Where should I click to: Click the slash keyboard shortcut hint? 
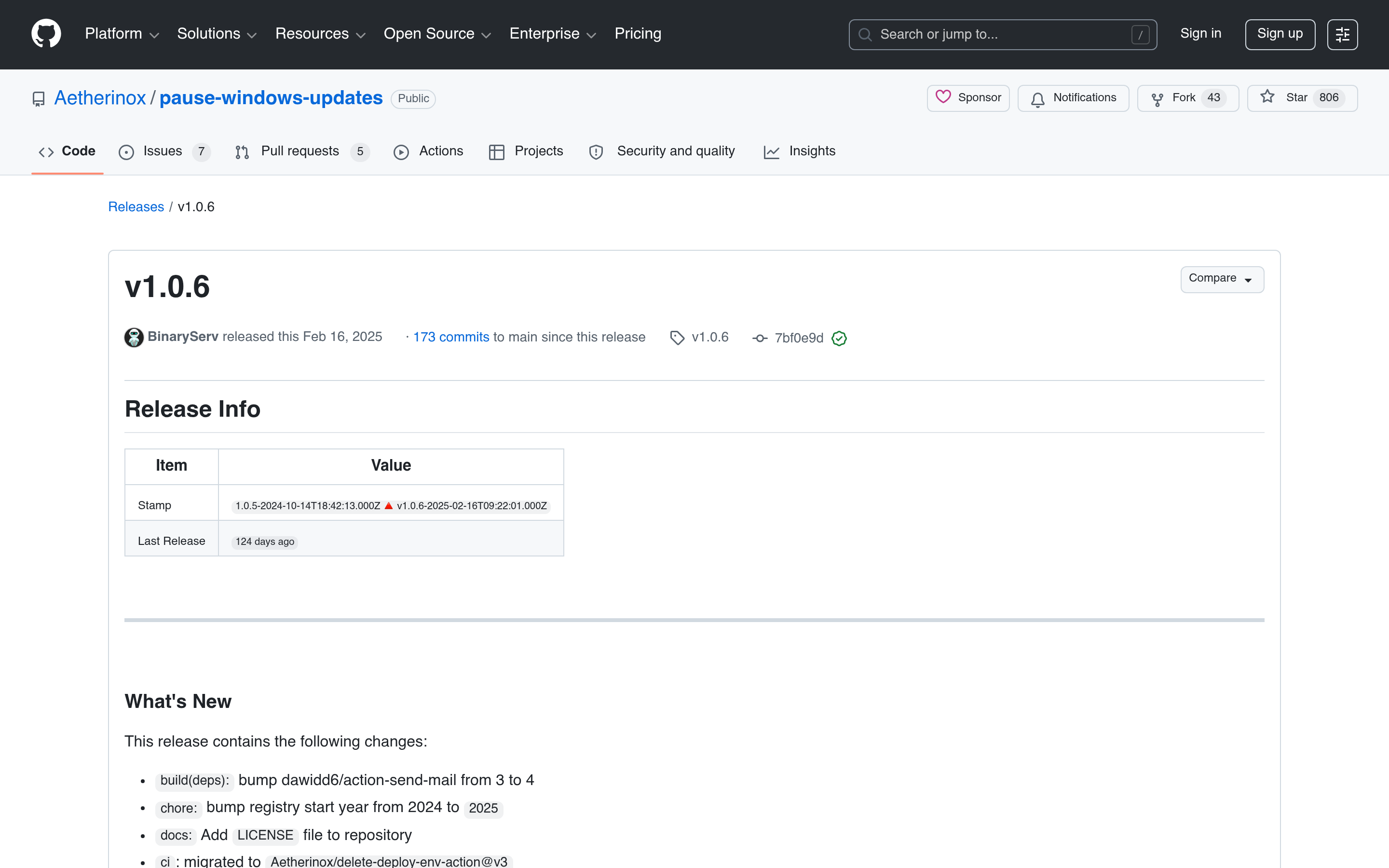1140,34
